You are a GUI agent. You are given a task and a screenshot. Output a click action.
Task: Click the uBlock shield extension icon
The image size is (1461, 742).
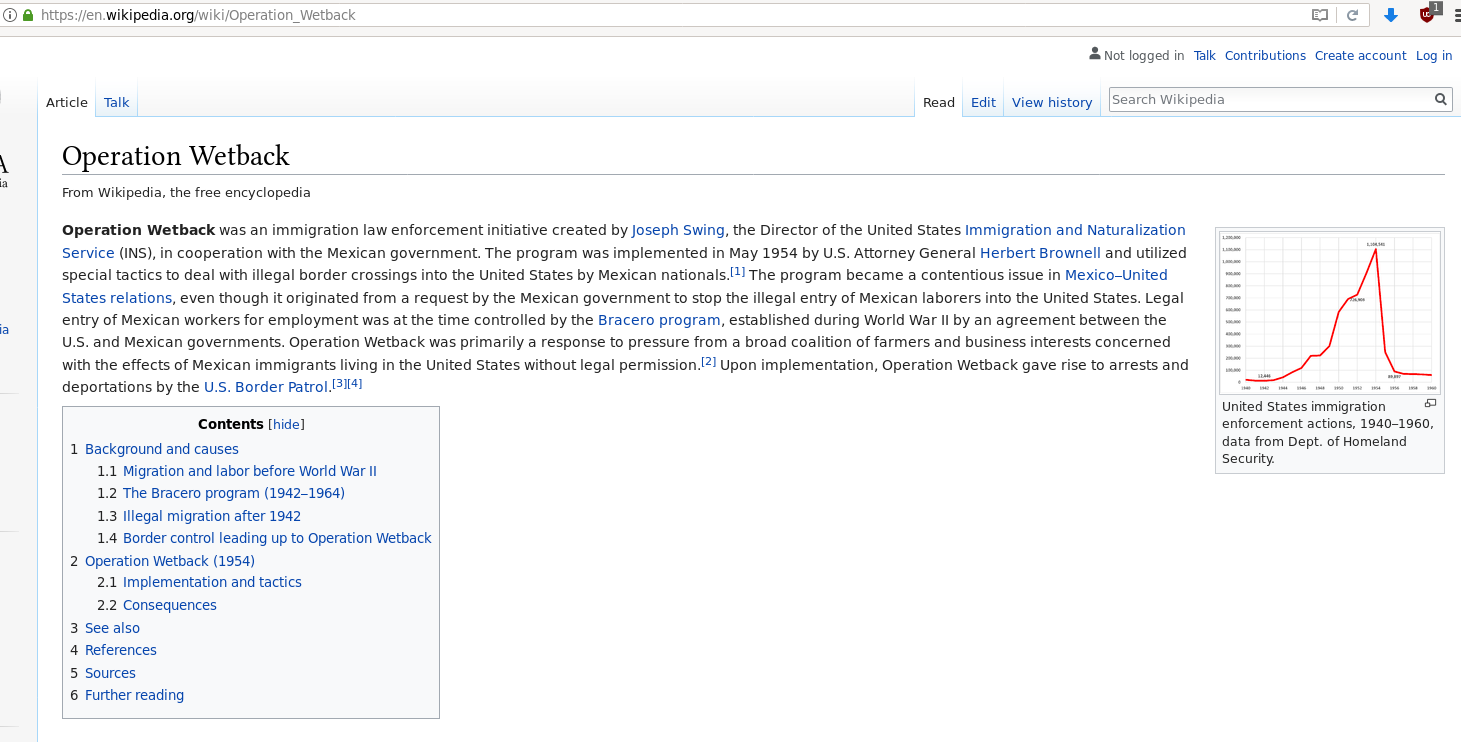point(1427,14)
